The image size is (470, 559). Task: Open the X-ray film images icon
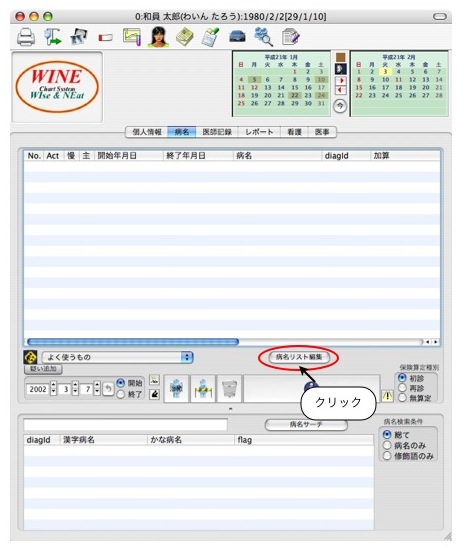click(x=79, y=36)
